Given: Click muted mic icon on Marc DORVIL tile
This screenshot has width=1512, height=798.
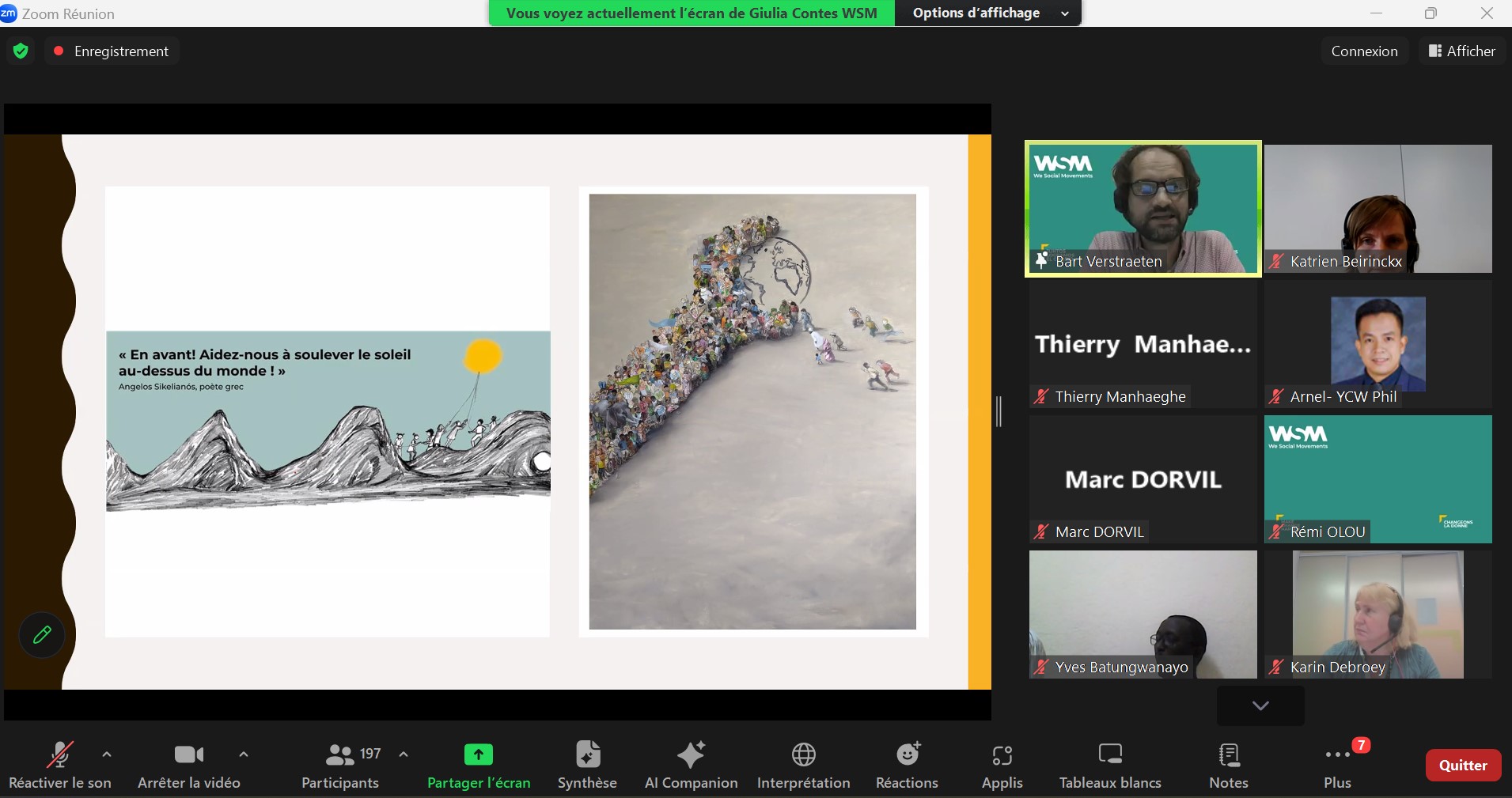Looking at the screenshot, I should [1041, 531].
